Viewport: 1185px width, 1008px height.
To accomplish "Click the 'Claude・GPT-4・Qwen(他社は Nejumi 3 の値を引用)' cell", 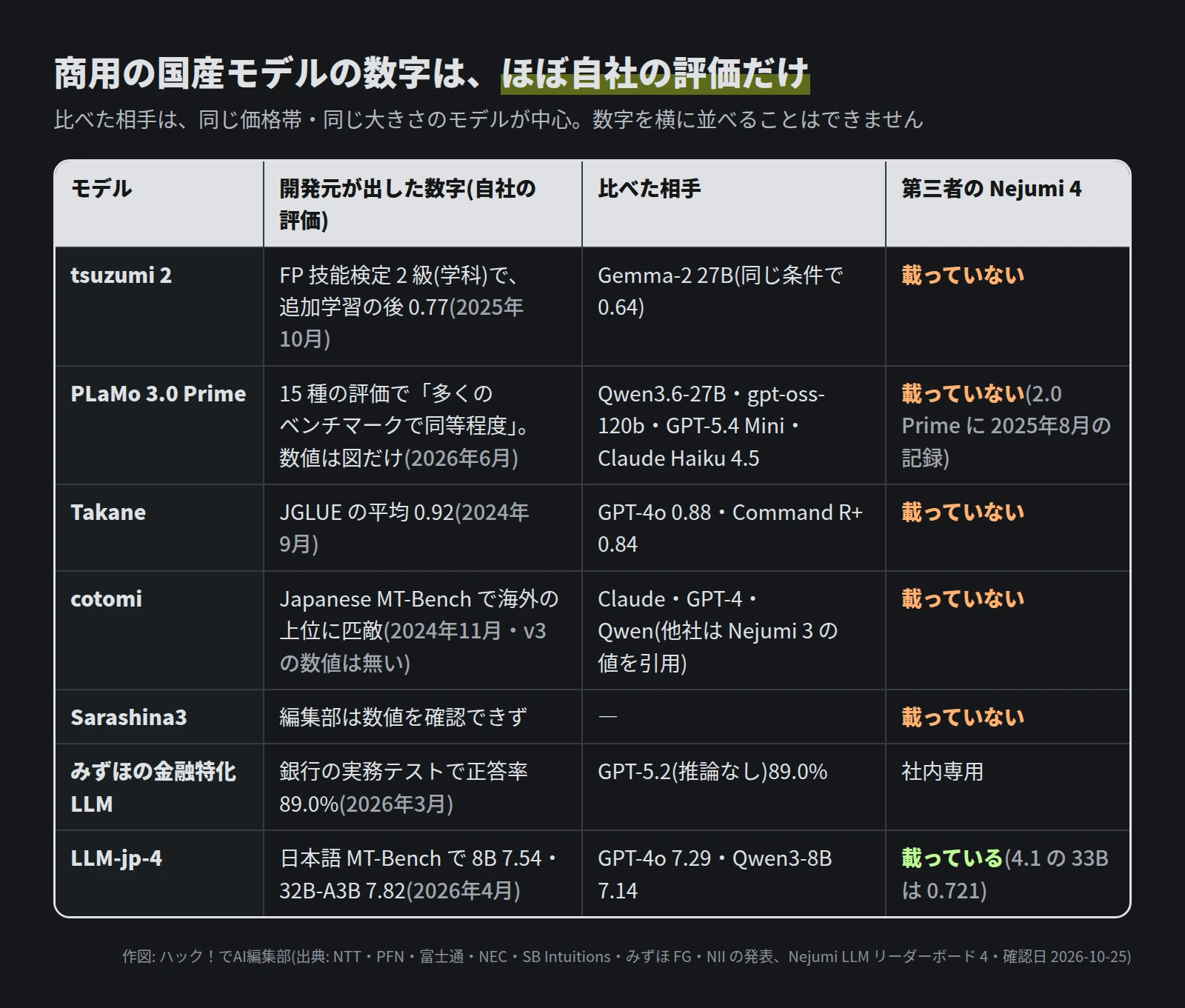I will pyautogui.click(x=734, y=630).
